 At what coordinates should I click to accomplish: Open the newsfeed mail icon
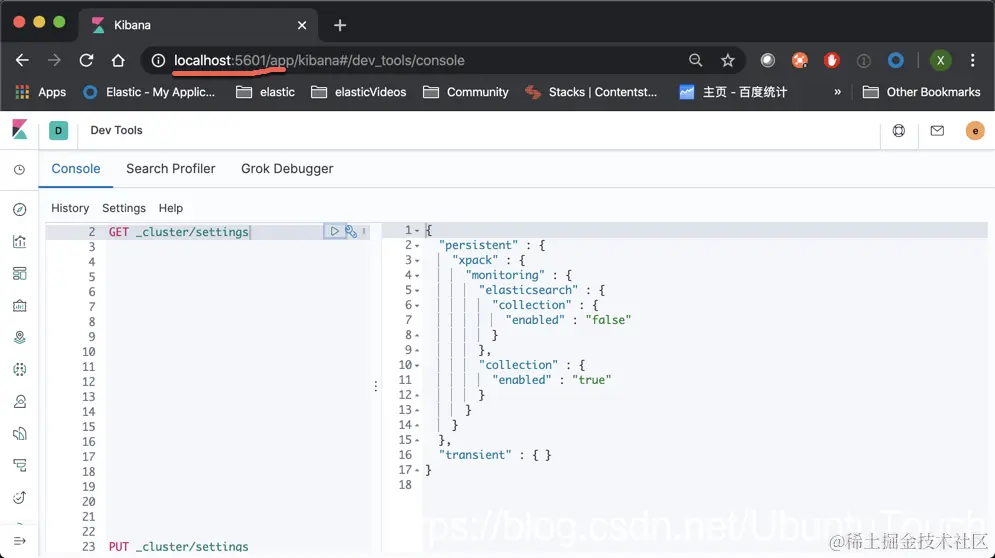tap(937, 131)
